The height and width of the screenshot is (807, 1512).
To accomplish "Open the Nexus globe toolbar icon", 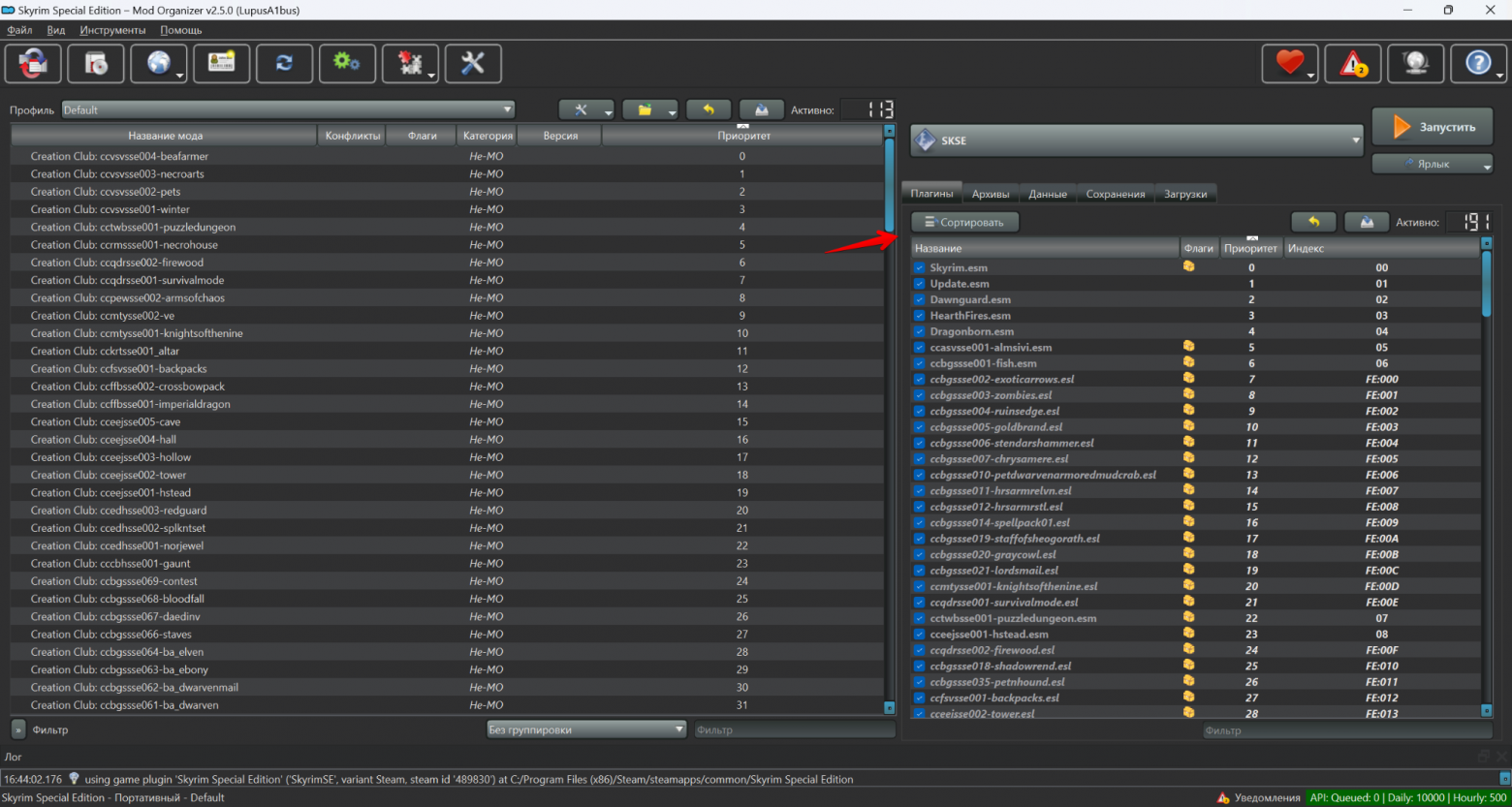I will [159, 64].
